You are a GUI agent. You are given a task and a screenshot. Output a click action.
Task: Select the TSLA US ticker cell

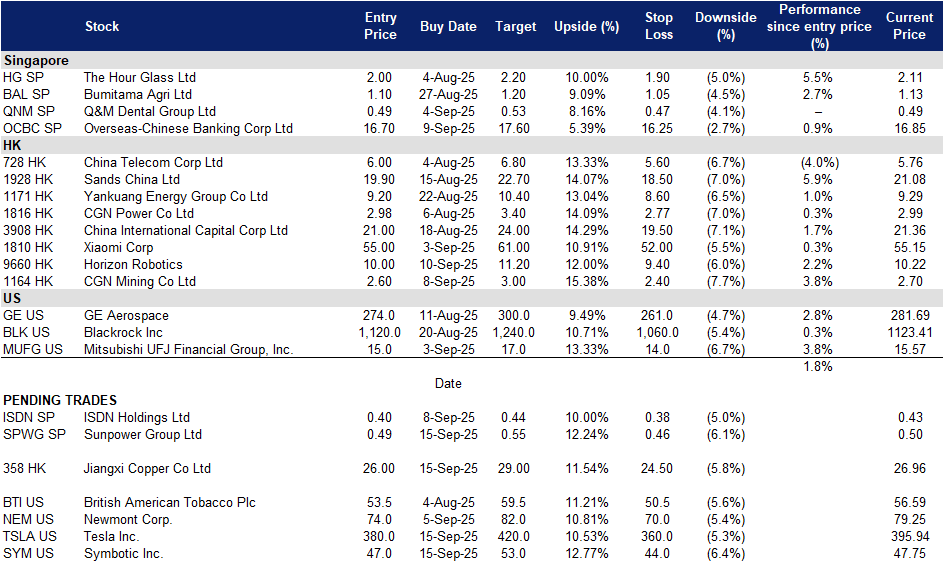pyautogui.click(x=29, y=536)
